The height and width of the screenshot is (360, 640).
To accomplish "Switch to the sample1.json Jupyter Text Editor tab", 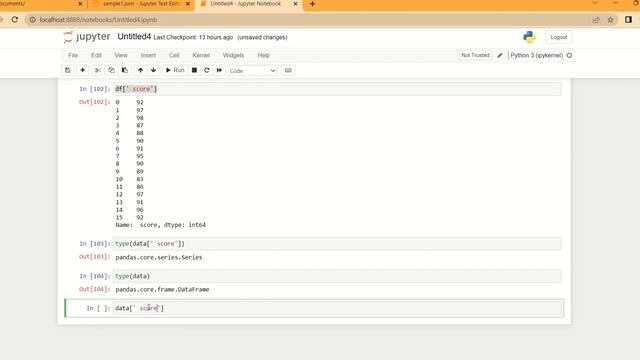I will pos(141,4).
